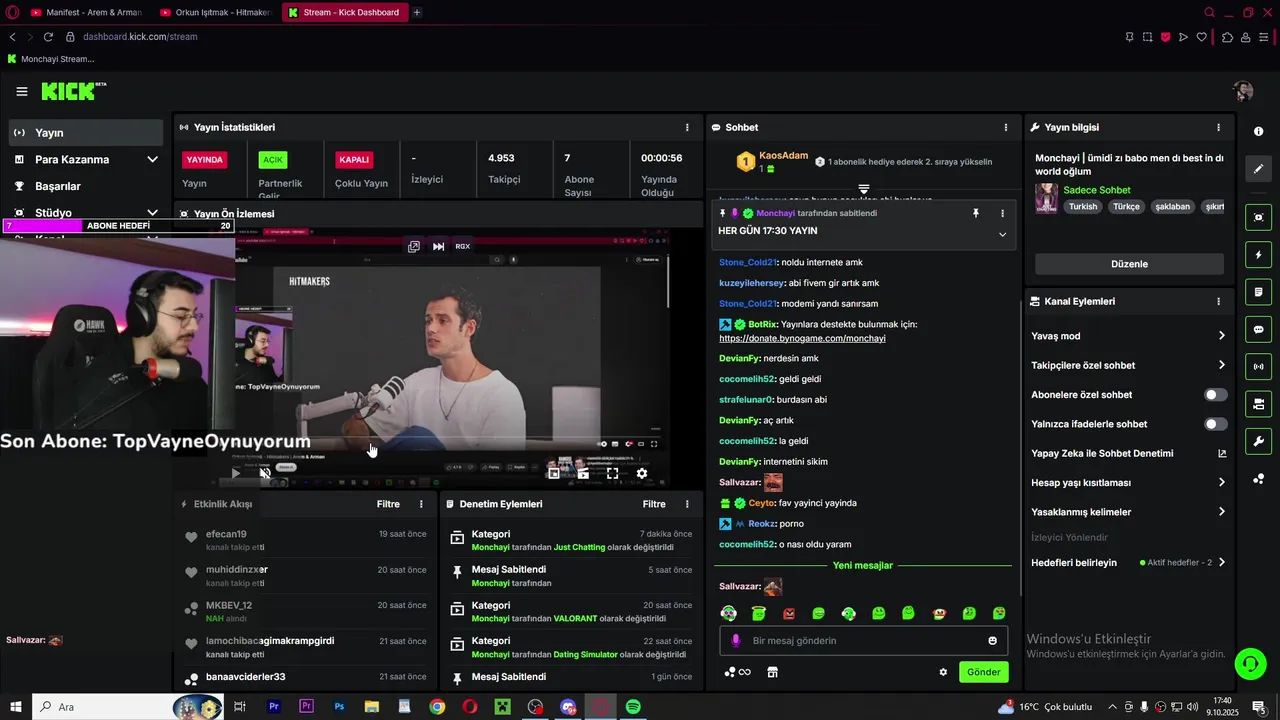
Task: Open Yapay Zeka ile Sohbet Denetimi external link
Action: pos(1221,453)
